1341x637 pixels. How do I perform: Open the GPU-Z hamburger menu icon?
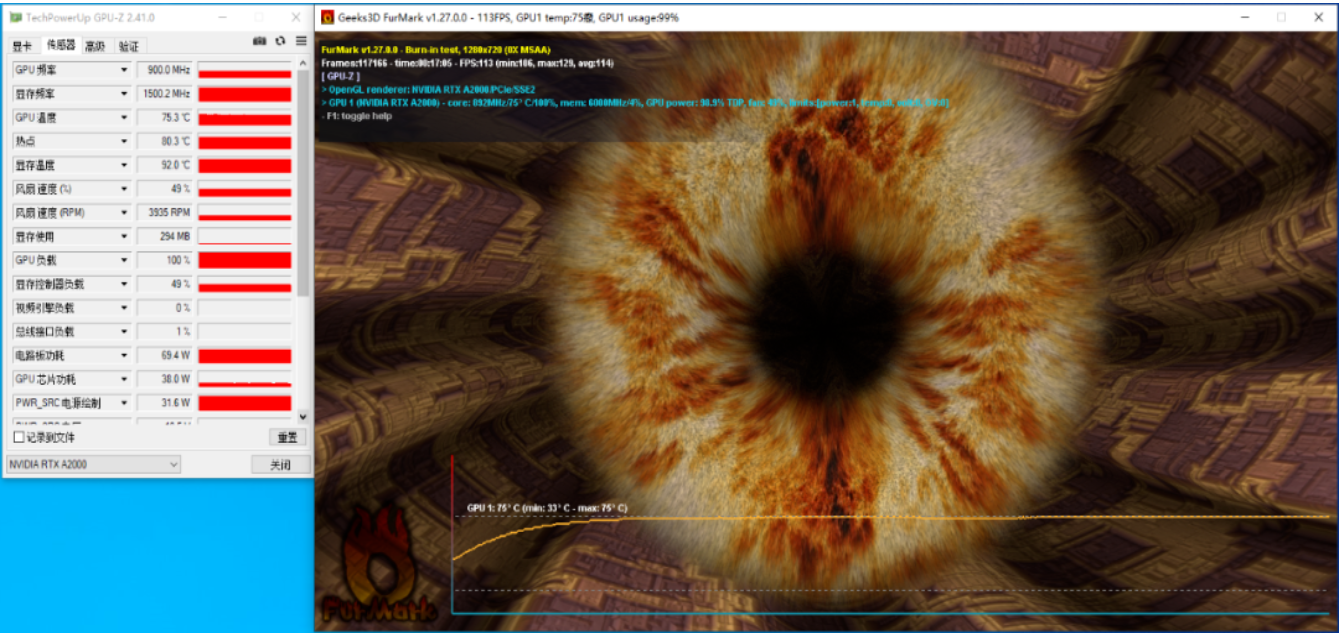click(x=299, y=41)
